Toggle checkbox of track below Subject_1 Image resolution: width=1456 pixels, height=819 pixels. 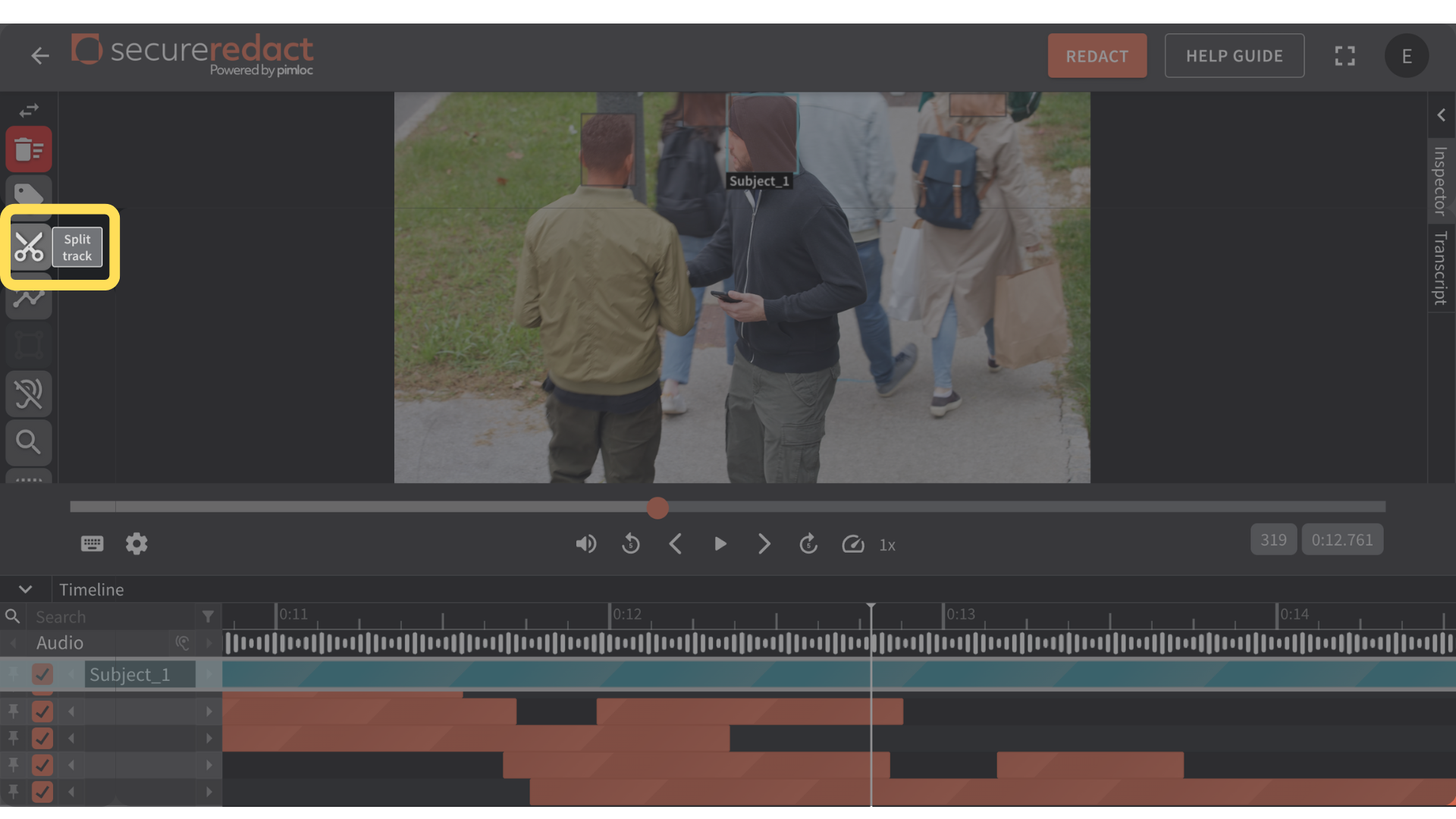pos(42,711)
